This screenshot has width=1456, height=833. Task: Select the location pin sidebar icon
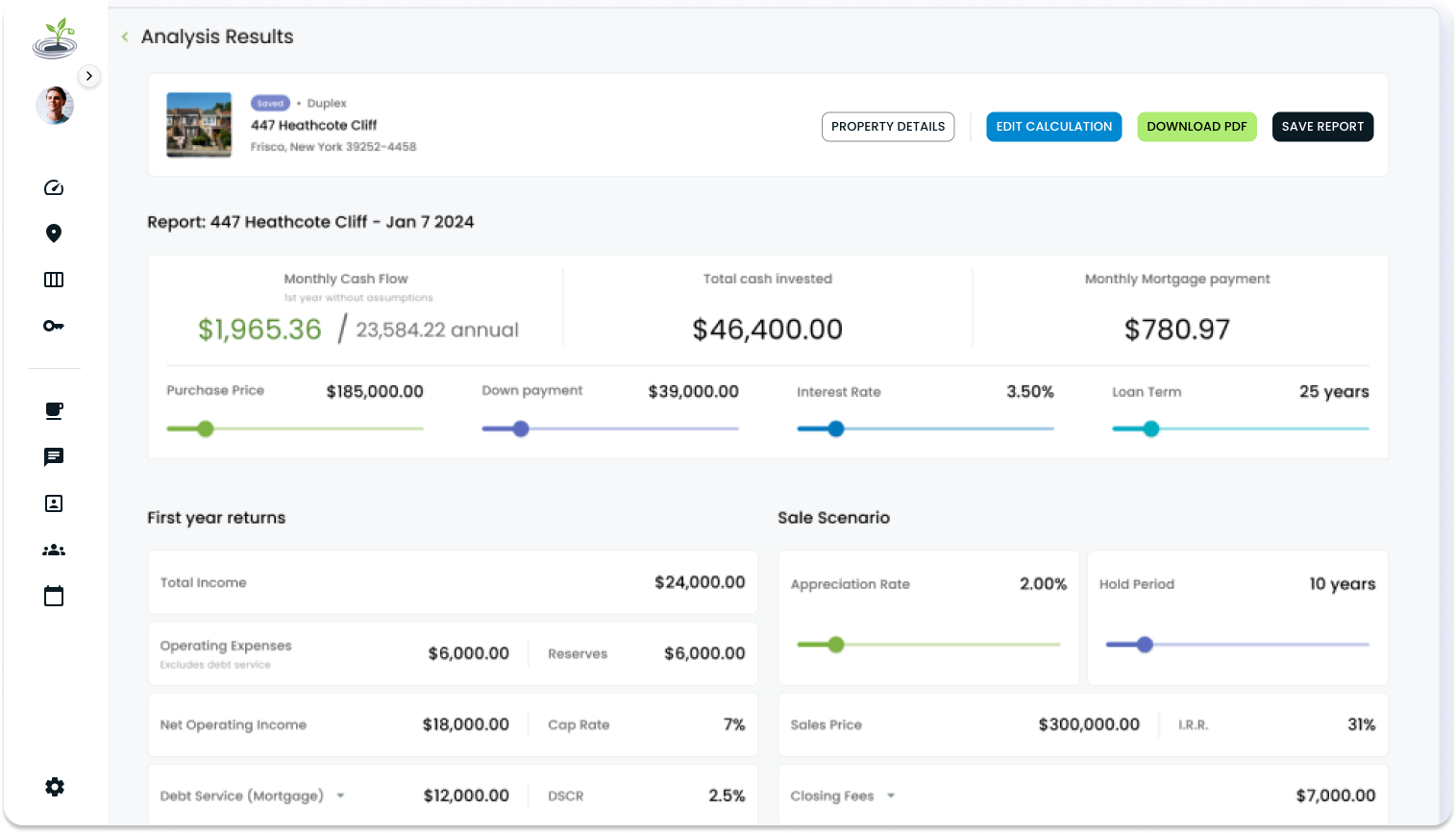pos(54,233)
